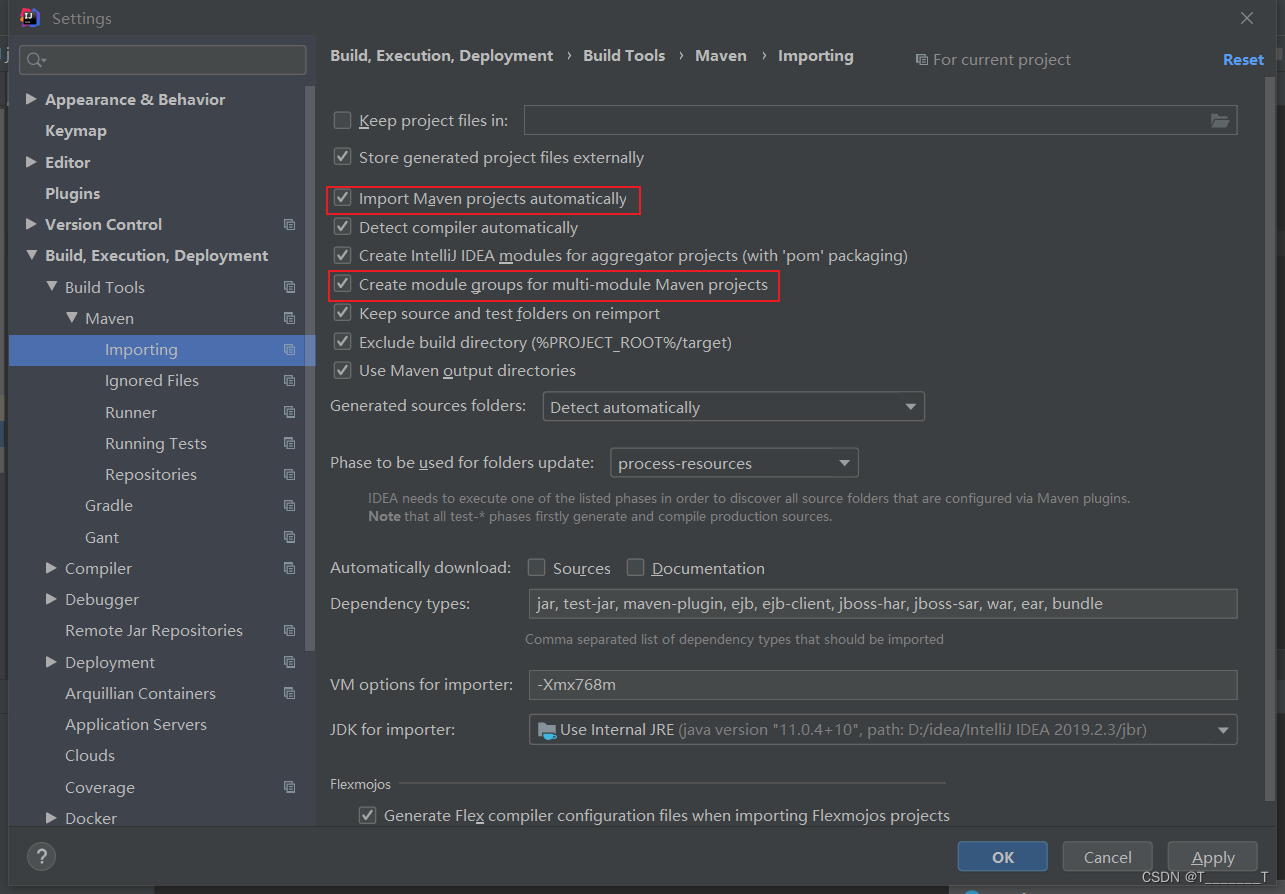Open JDK for importer dropdown

883,729
